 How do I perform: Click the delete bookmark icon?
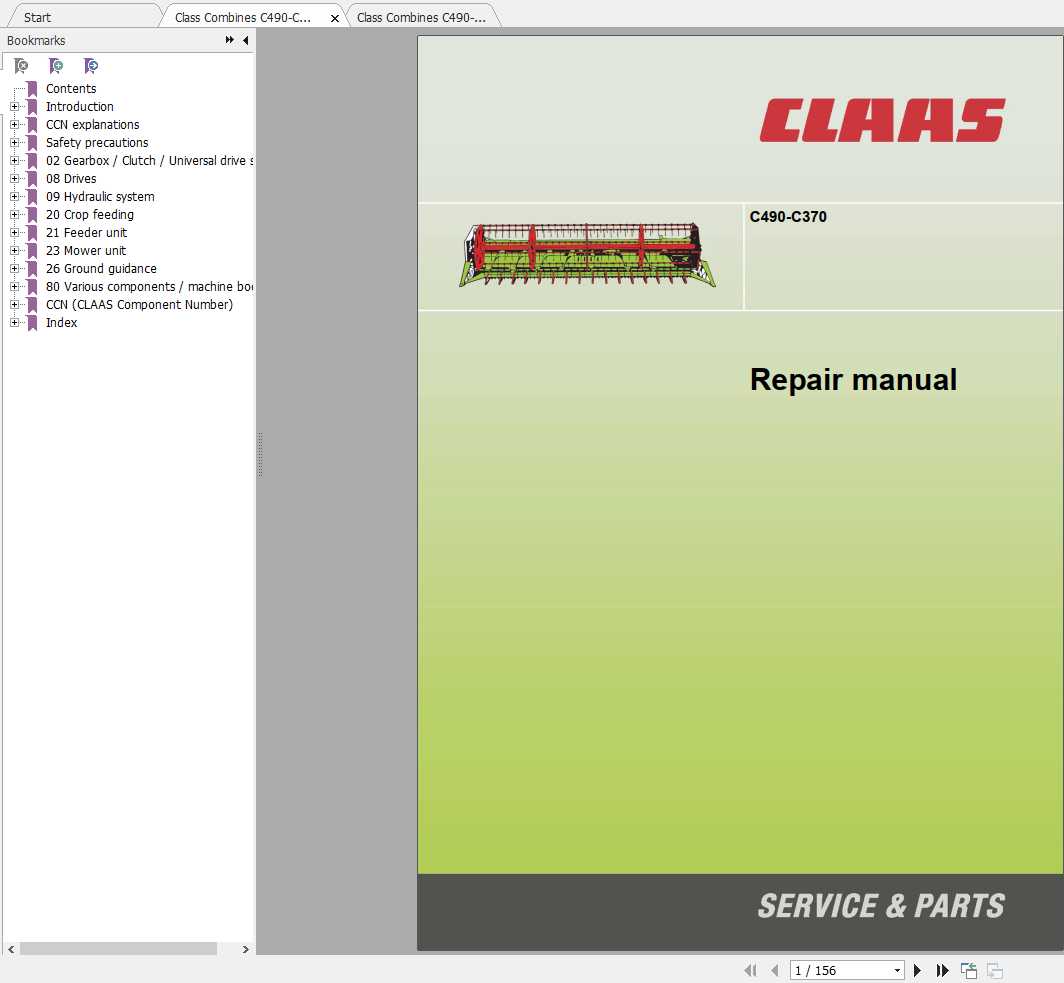[x=21, y=66]
